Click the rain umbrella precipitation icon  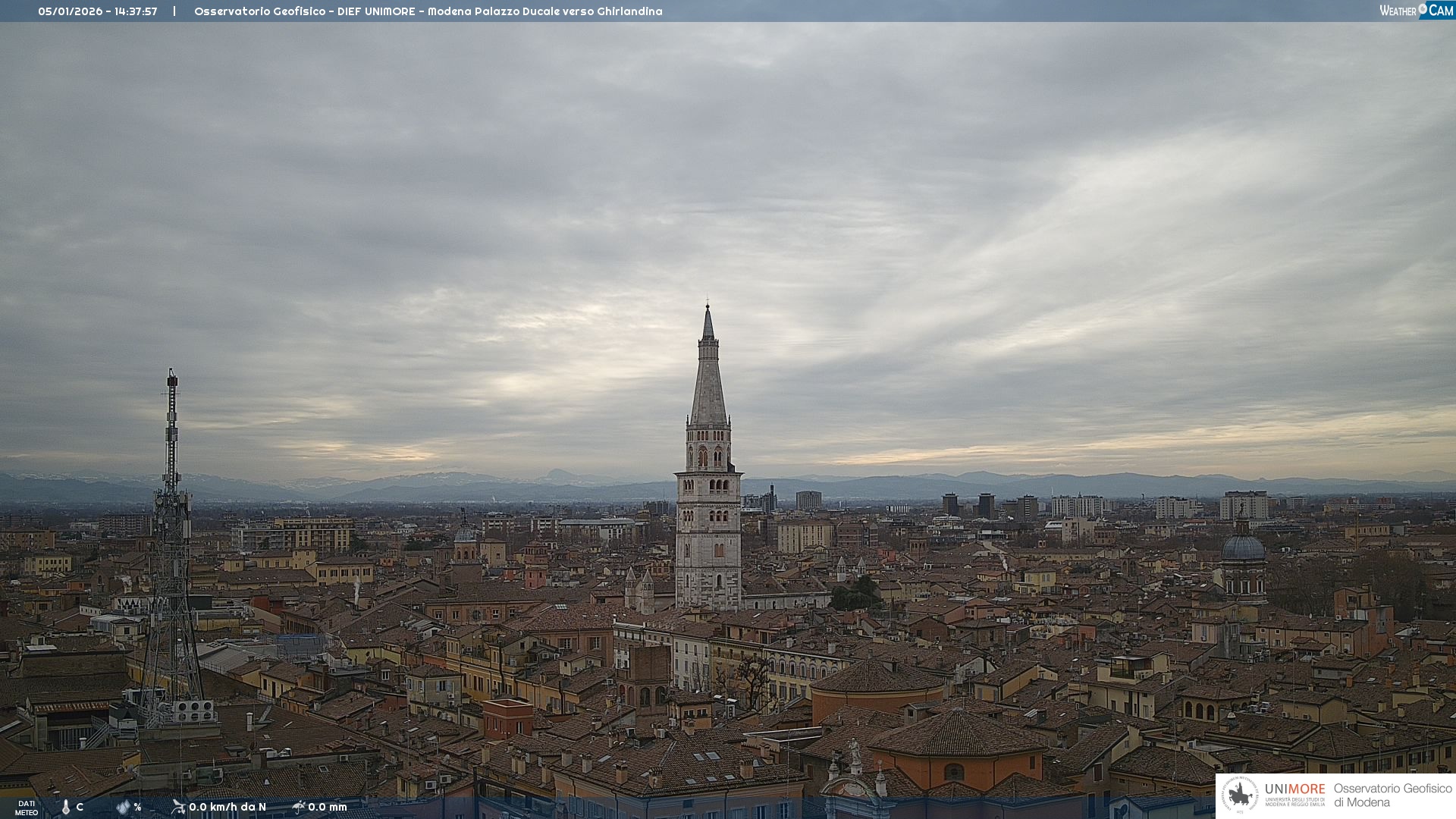pos(299,807)
